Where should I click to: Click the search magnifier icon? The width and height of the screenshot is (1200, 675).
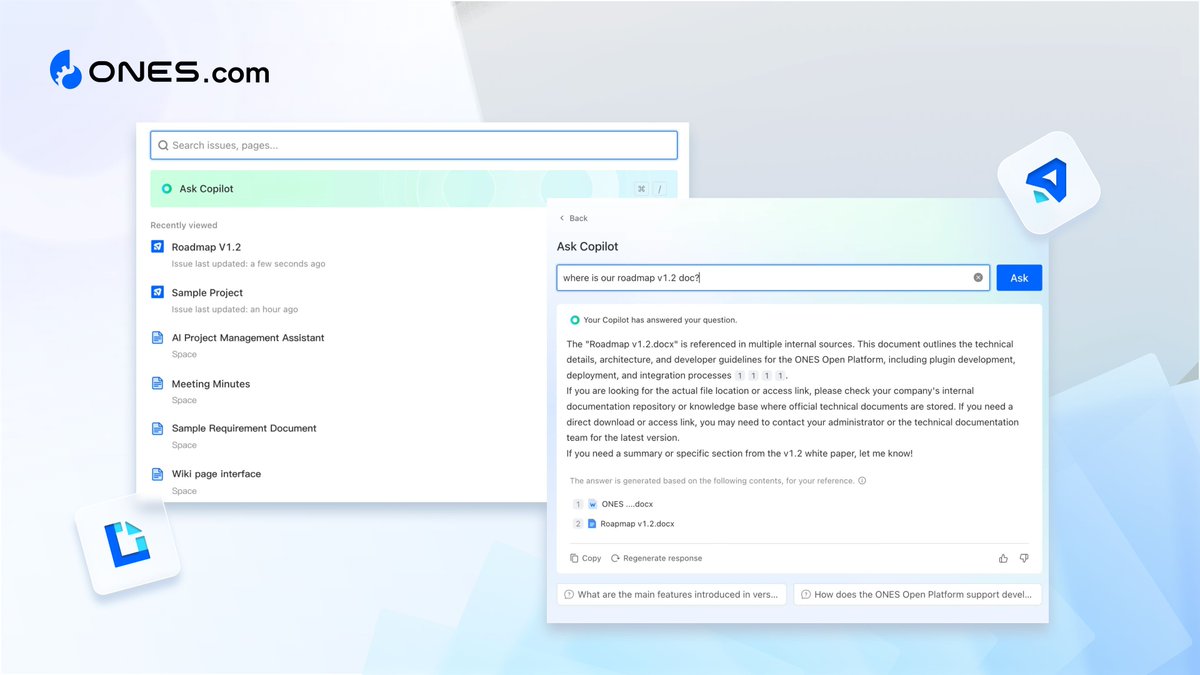point(163,145)
